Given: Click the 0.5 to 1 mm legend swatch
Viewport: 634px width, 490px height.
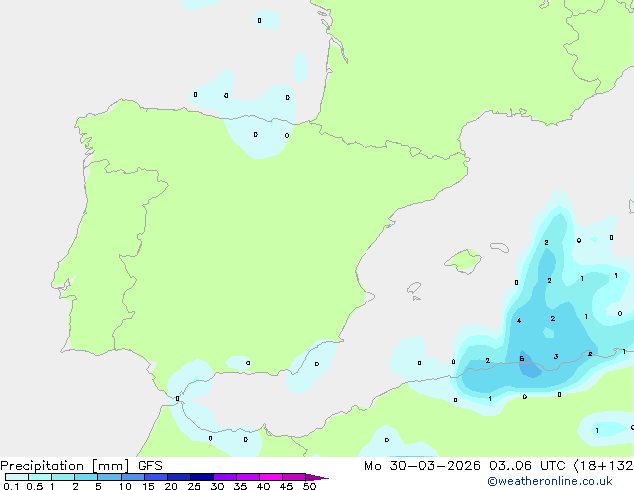Looking at the screenshot, I should pyautogui.click(x=40, y=477).
